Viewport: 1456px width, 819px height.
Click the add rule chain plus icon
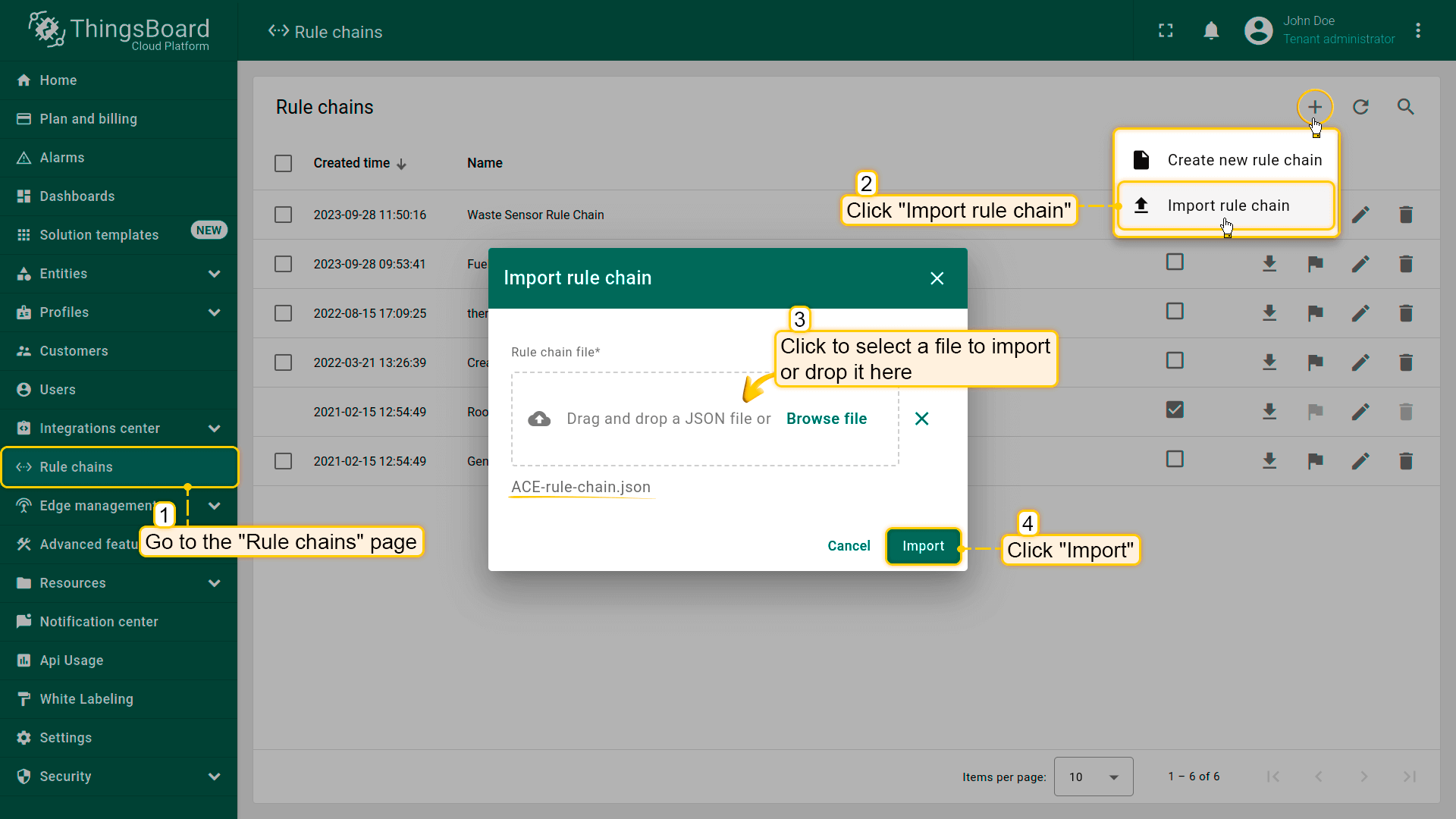pos(1314,107)
